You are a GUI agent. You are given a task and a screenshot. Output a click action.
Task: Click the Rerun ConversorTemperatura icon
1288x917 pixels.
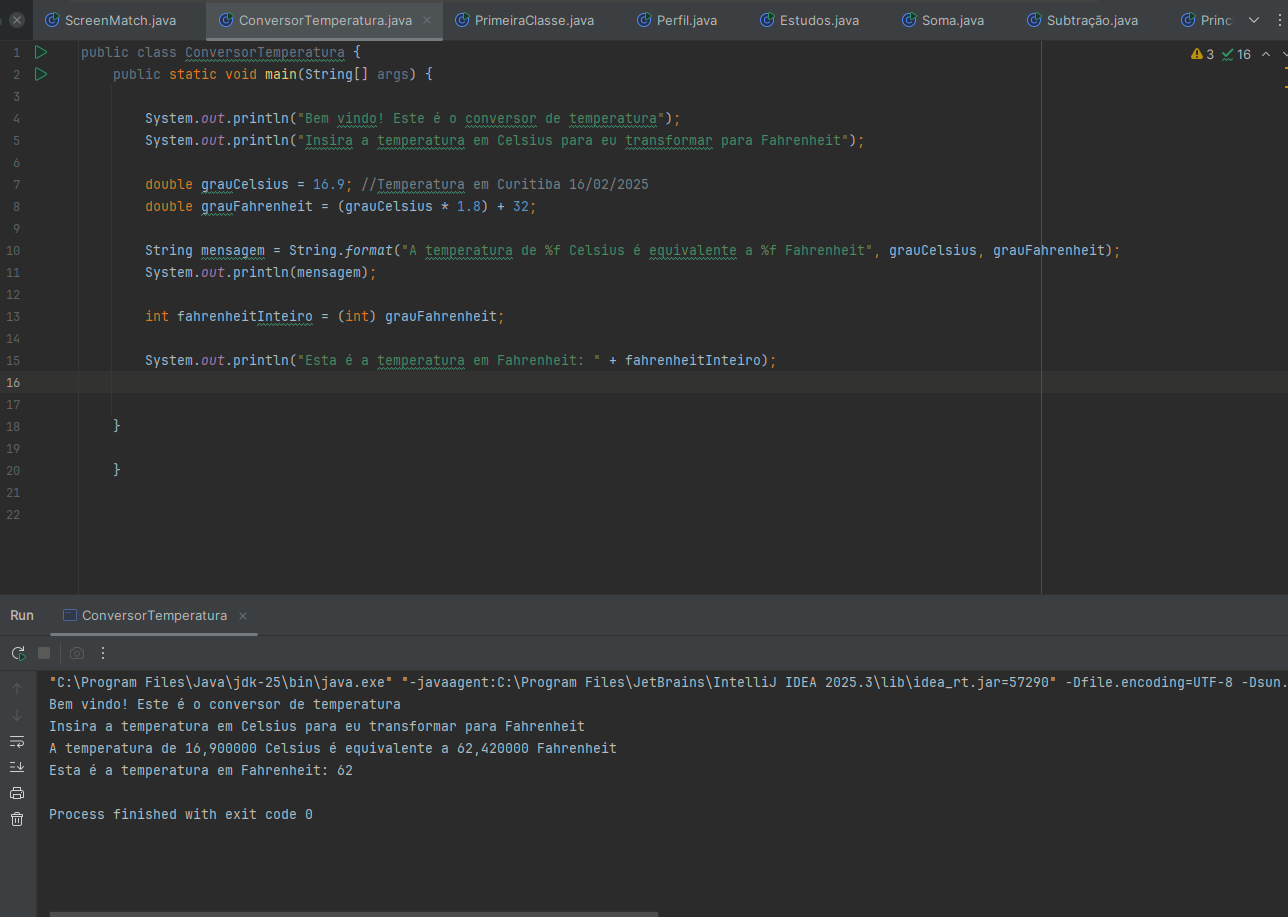tap(18, 653)
